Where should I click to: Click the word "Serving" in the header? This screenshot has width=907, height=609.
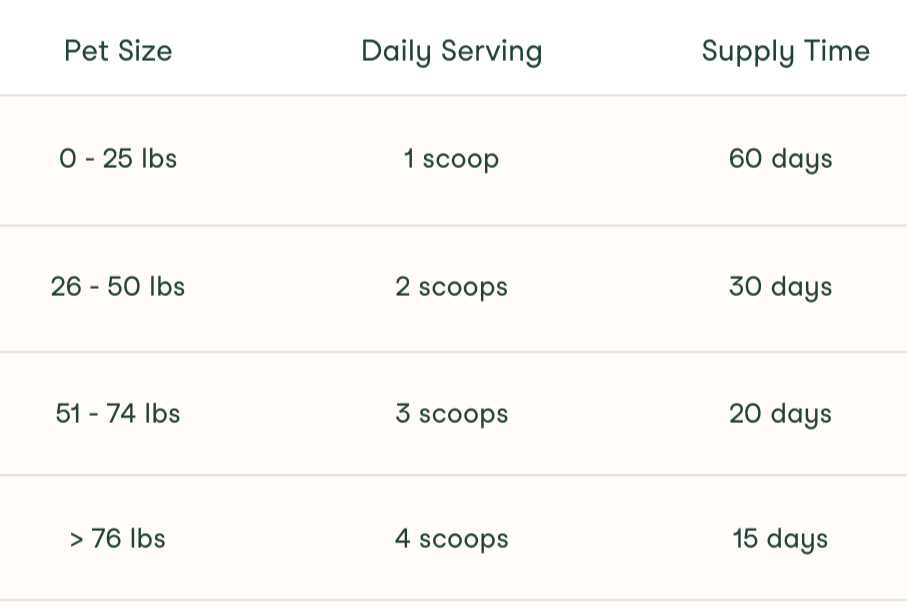(496, 51)
